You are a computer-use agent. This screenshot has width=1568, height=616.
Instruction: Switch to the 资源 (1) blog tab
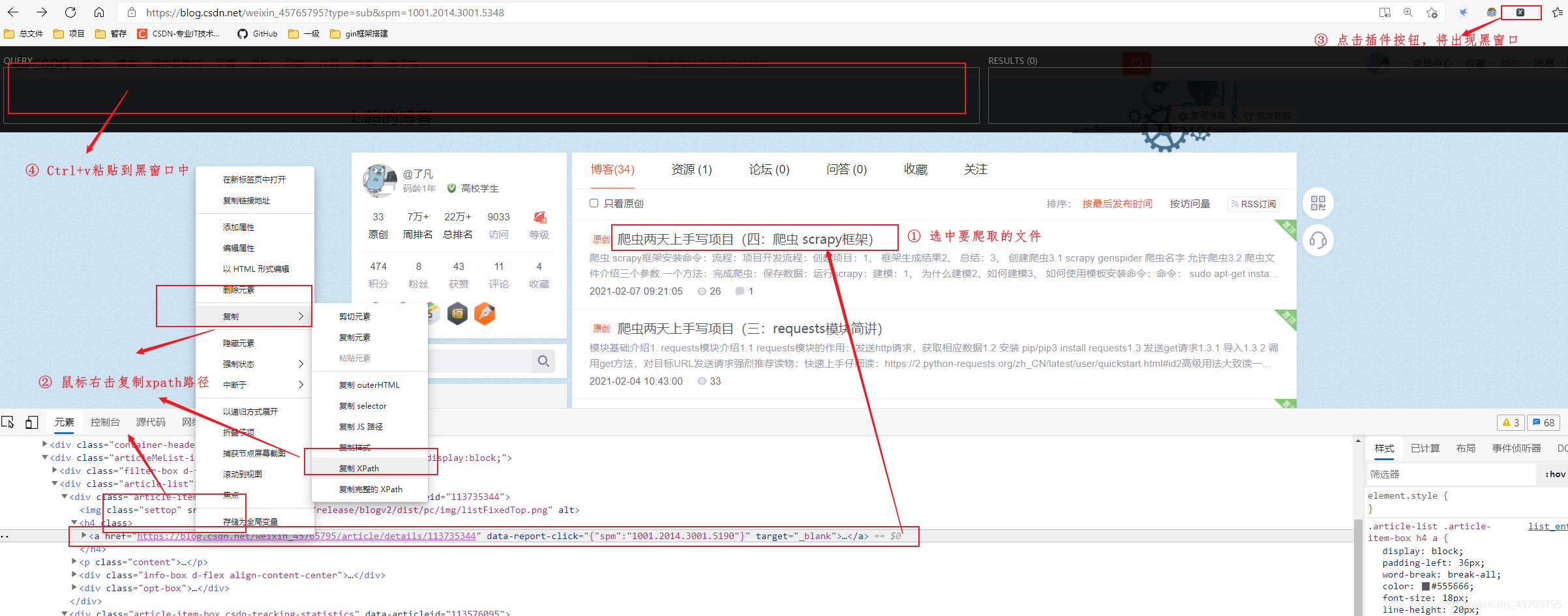[x=691, y=170]
